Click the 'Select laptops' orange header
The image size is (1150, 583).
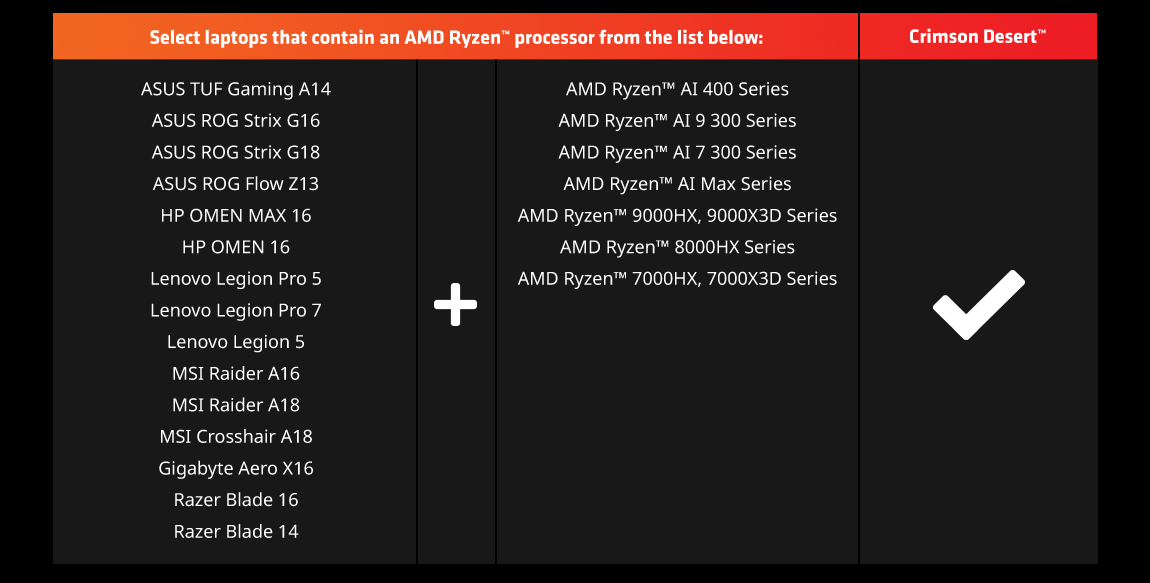pos(456,38)
